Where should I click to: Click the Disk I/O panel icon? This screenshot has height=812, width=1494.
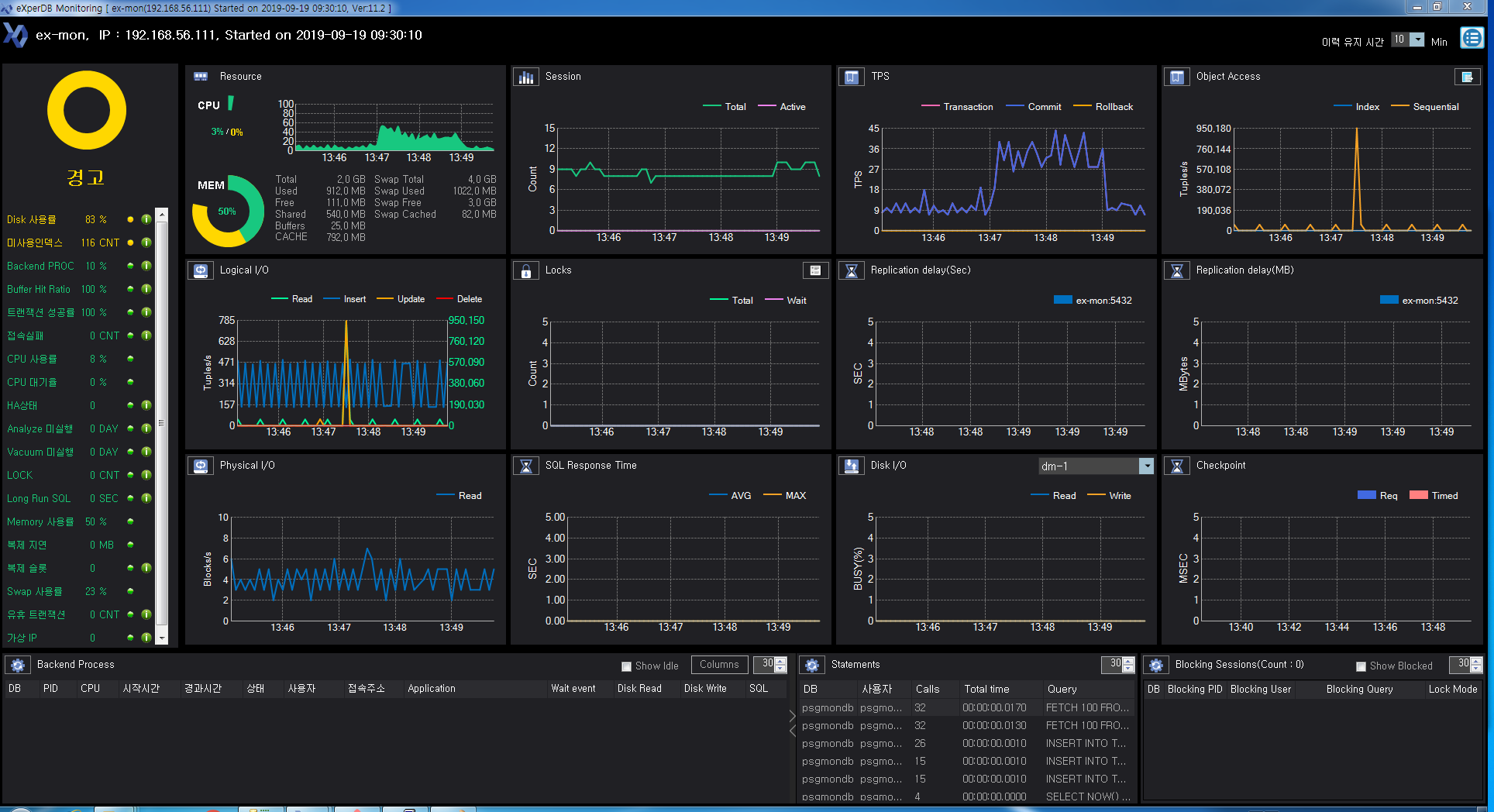[852, 466]
